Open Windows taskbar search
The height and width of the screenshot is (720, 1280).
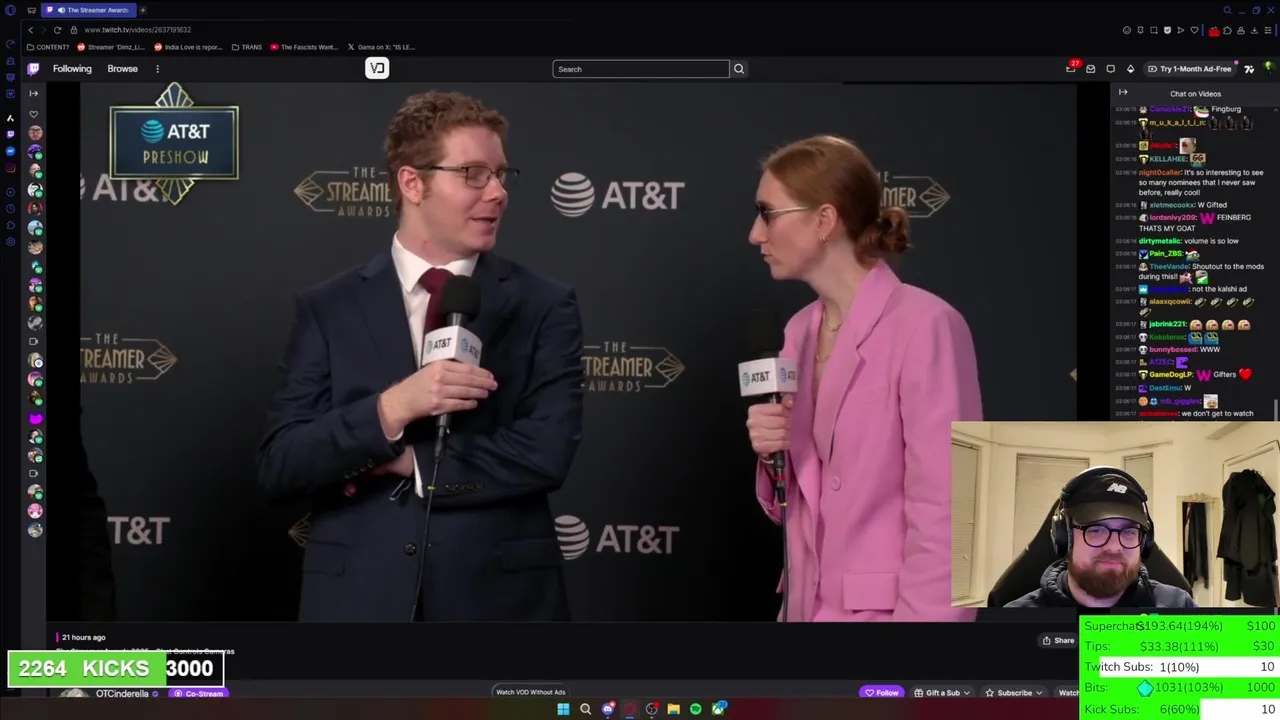[585, 709]
